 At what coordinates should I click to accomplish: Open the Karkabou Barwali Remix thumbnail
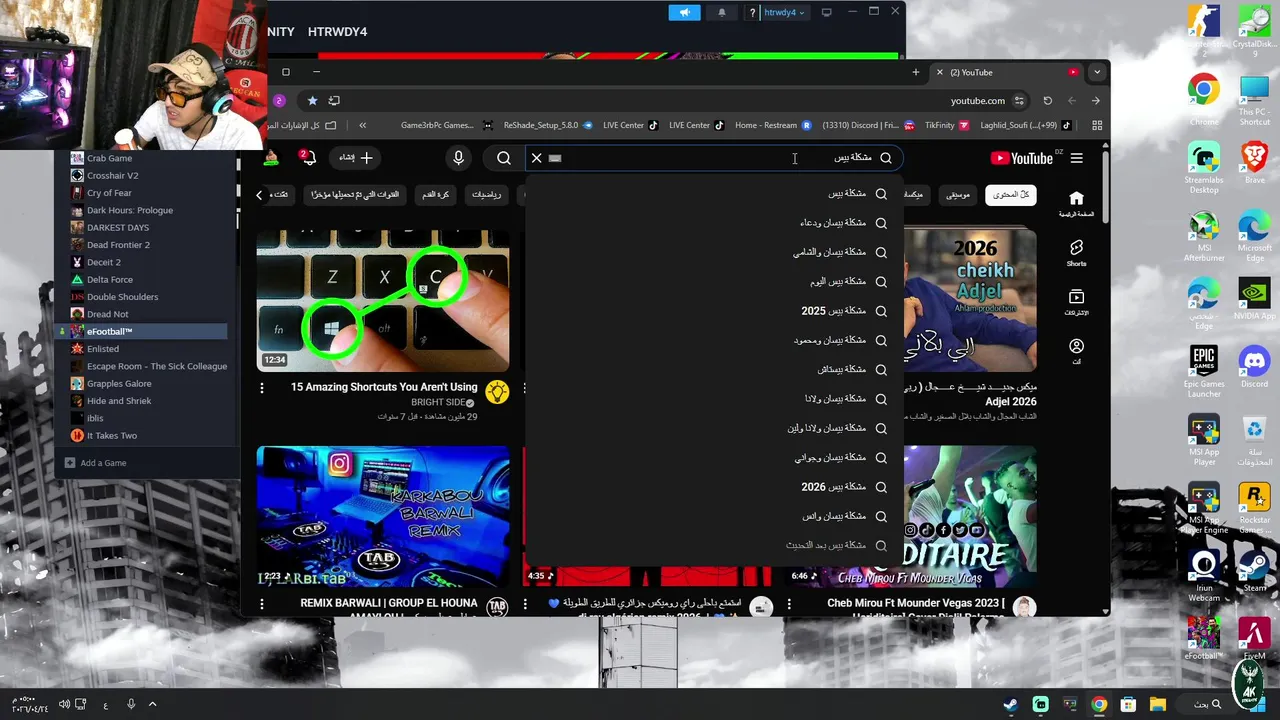point(383,516)
